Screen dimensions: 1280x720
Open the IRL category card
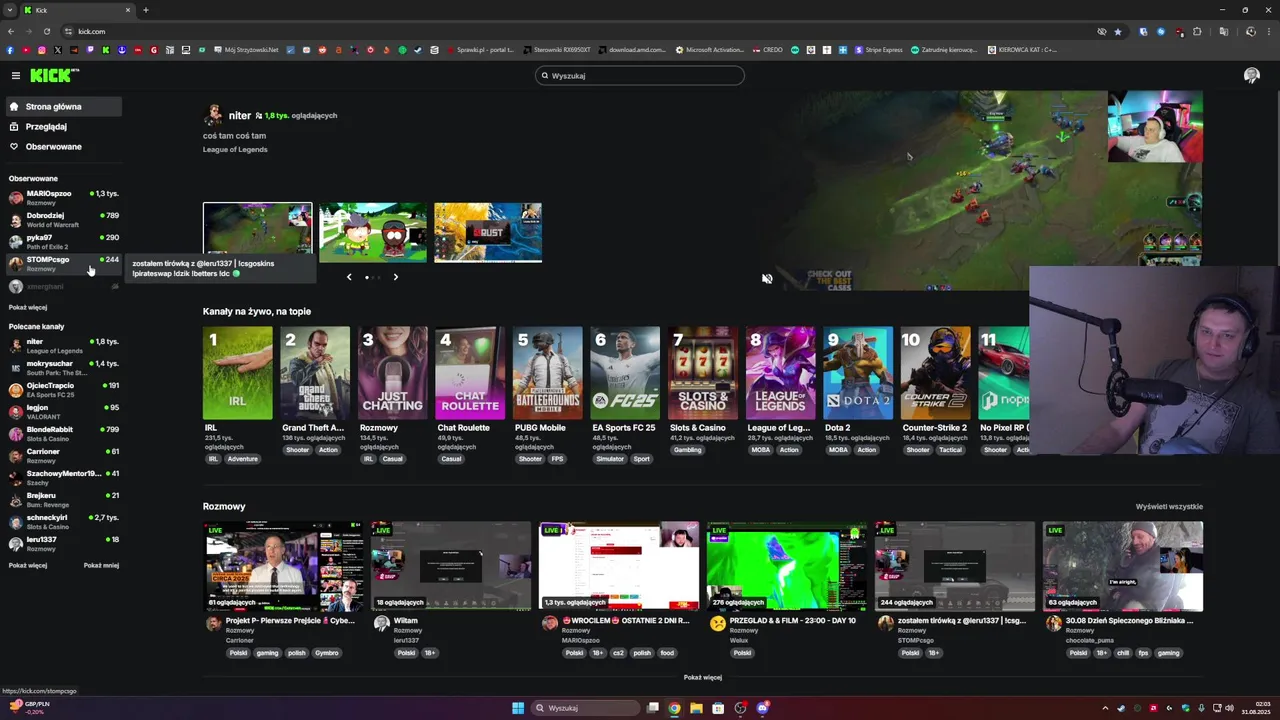pos(238,373)
